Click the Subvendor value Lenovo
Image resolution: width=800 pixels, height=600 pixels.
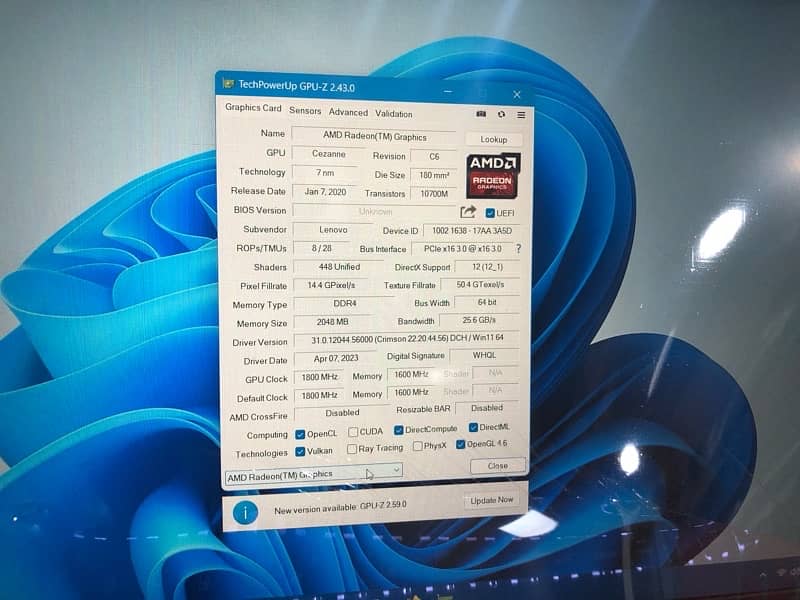tap(333, 230)
